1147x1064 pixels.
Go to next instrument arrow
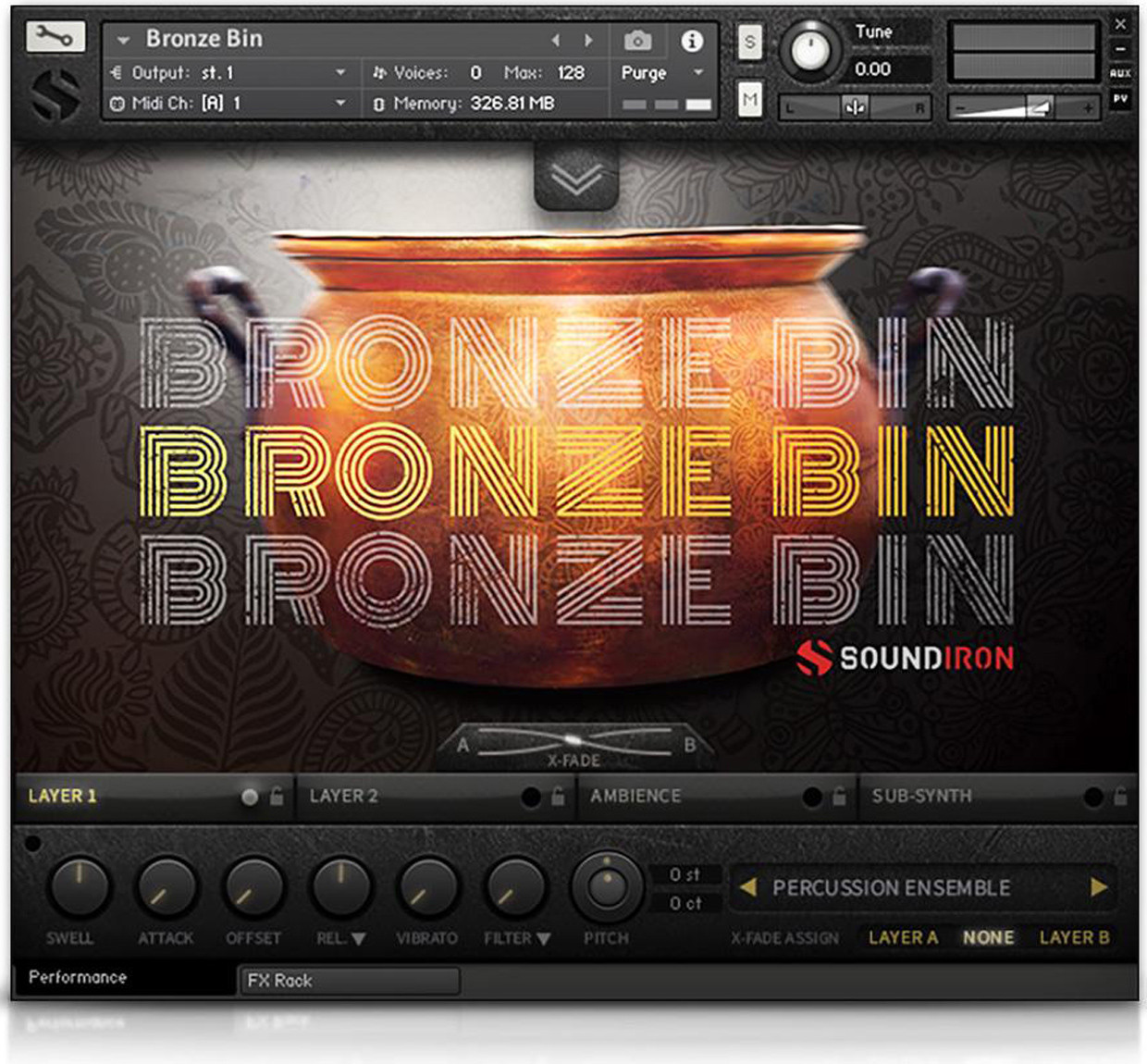[x=588, y=40]
